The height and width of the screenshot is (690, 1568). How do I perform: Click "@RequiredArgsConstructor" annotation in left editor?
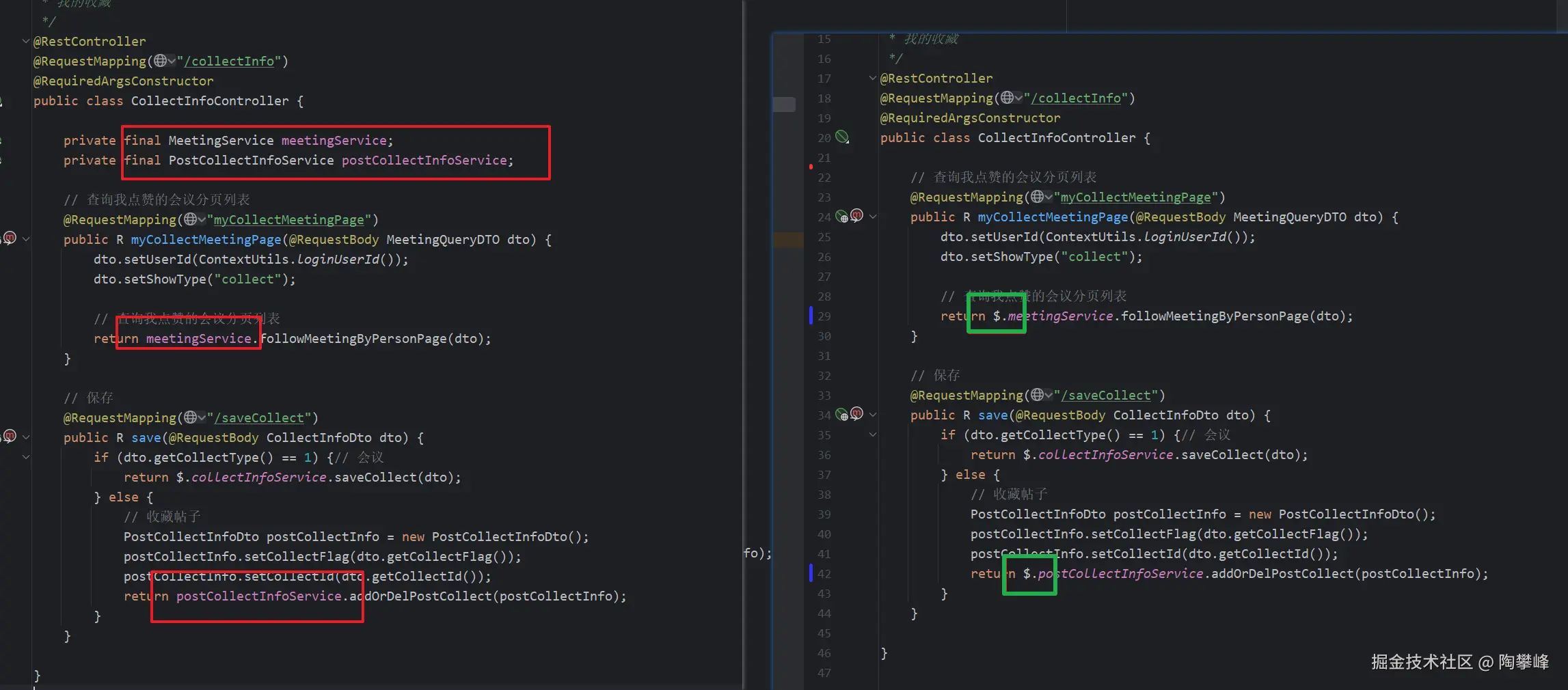(124, 81)
